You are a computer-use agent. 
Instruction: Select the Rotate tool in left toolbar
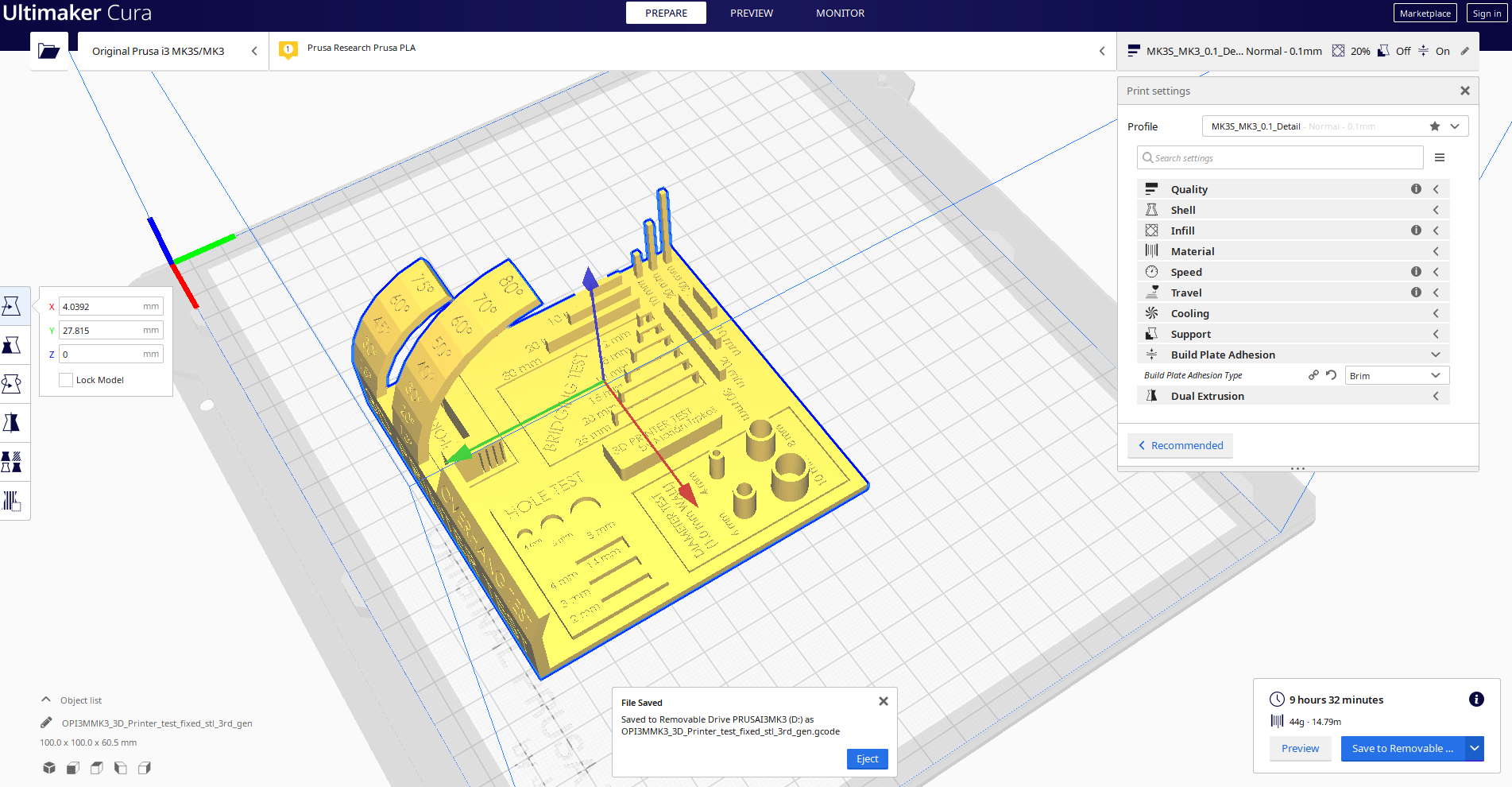[12, 384]
